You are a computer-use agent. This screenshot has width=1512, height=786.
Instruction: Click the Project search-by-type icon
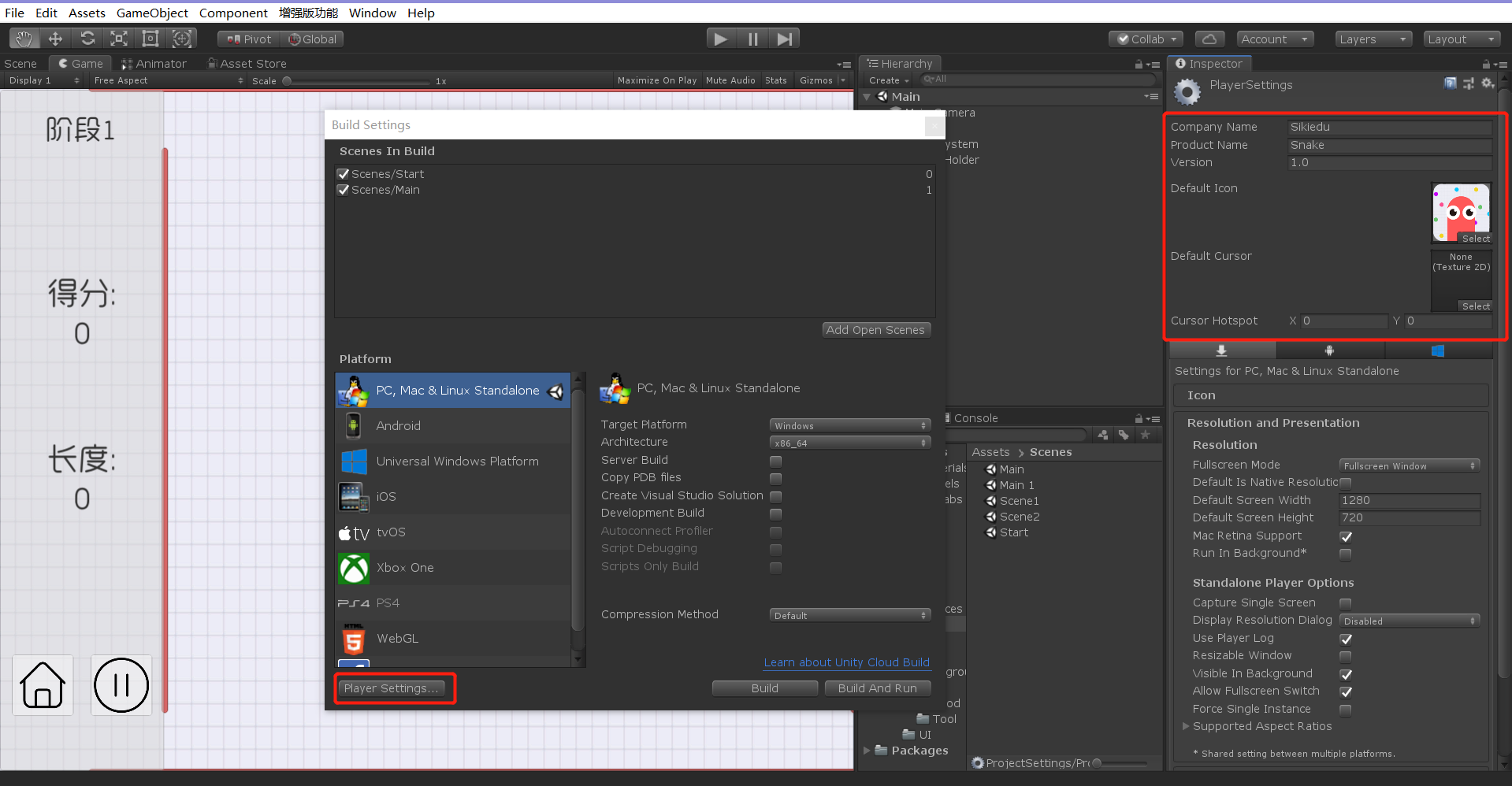tap(1103, 435)
